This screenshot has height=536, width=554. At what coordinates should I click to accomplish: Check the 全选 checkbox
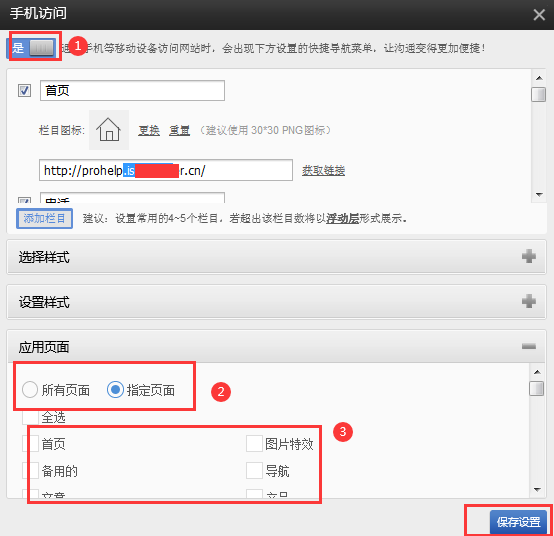(30, 417)
